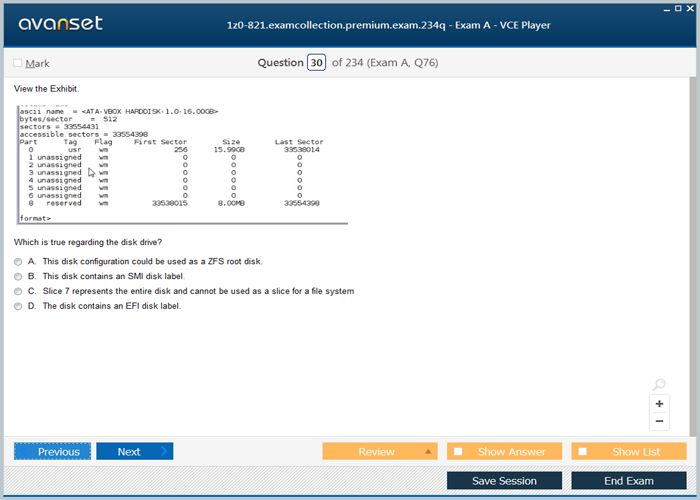Click the arrow on the Next button
This screenshot has height=500, width=700.
pyautogui.click(x=164, y=452)
